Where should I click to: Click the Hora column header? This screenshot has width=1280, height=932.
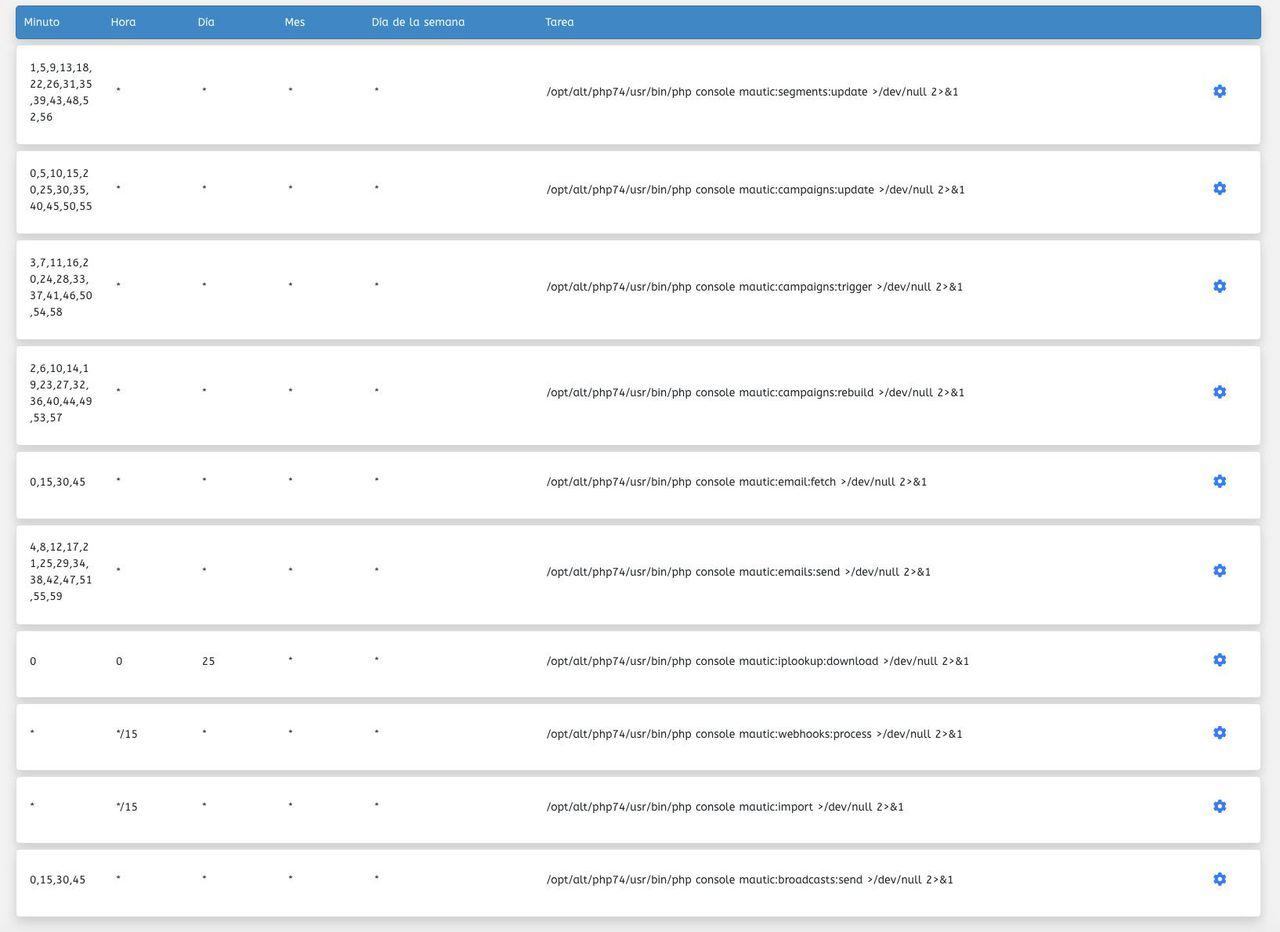(x=123, y=22)
